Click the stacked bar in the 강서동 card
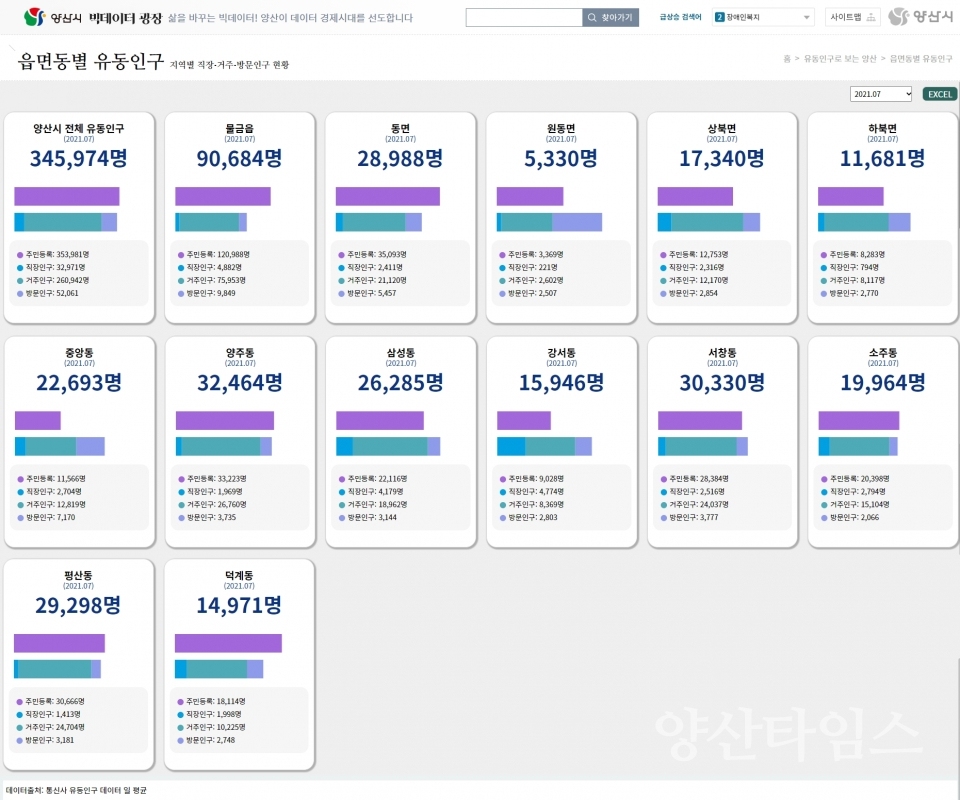Screen dimensions: 960x800 [544, 446]
